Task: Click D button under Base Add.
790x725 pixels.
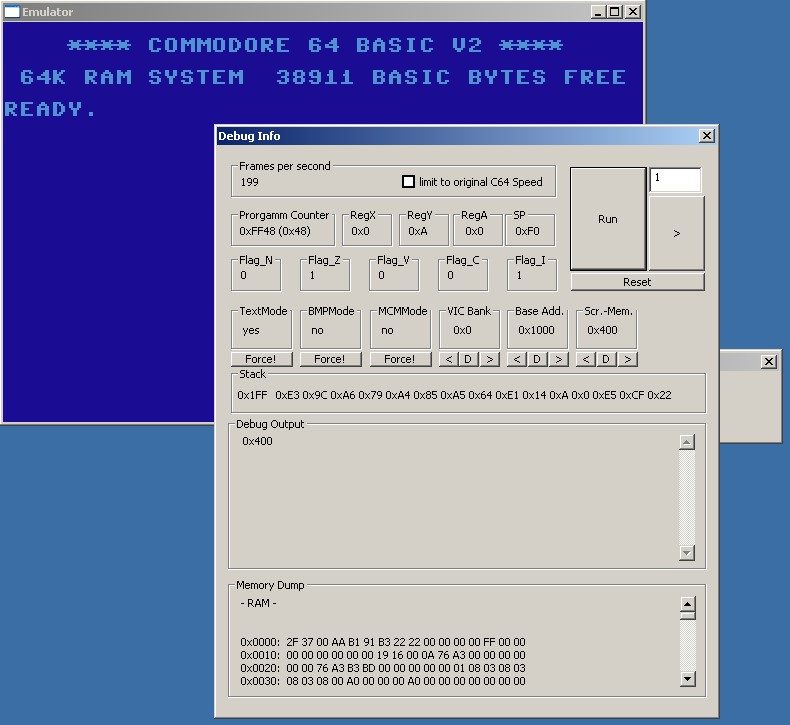Action: click(537, 359)
